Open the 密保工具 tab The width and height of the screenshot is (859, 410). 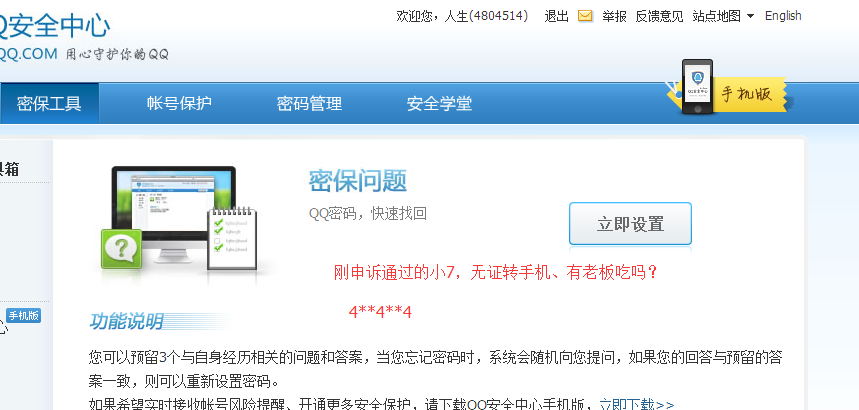click(x=49, y=103)
